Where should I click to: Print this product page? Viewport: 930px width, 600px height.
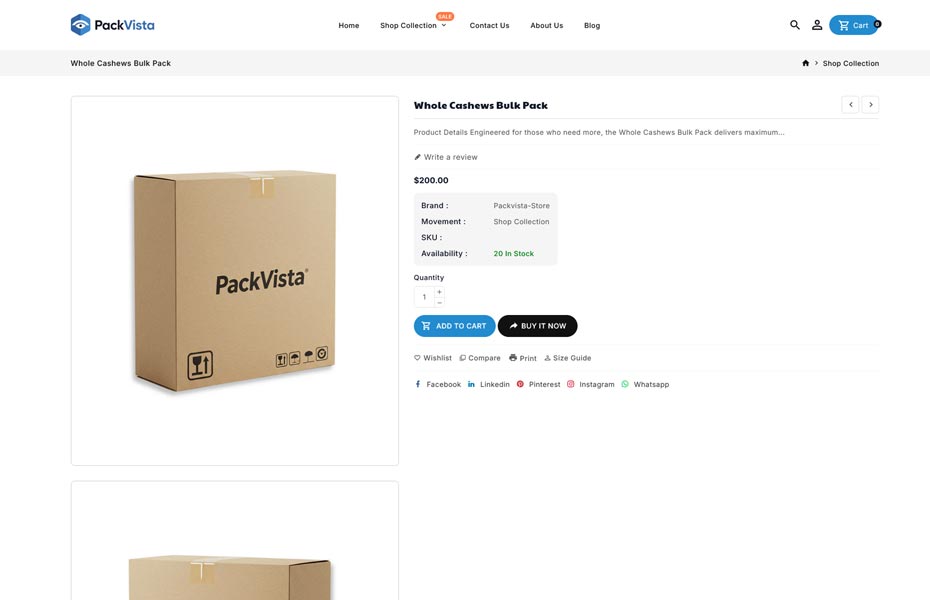(x=523, y=358)
